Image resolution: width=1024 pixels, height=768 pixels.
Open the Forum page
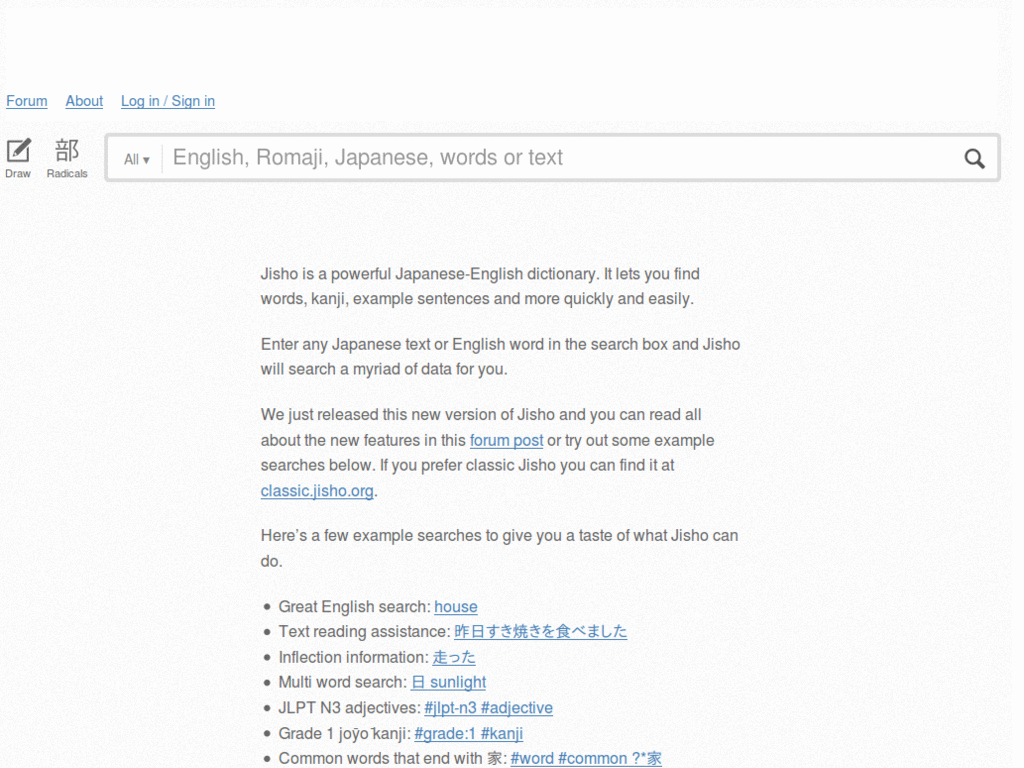click(x=26, y=101)
